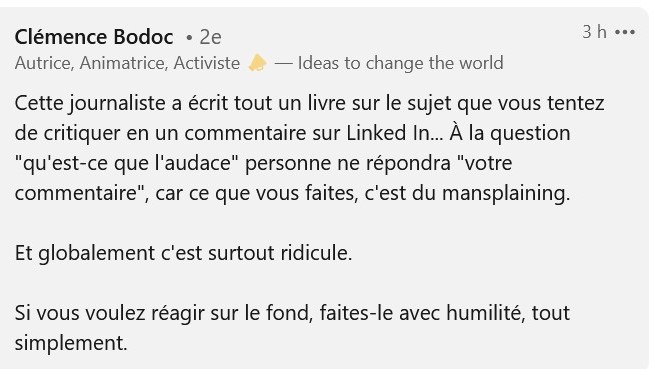The height and width of the screenshot is (369, 655).
Task: Click the bell emoji in the headline
Action: pyautogui.click(x=257, y=63)
